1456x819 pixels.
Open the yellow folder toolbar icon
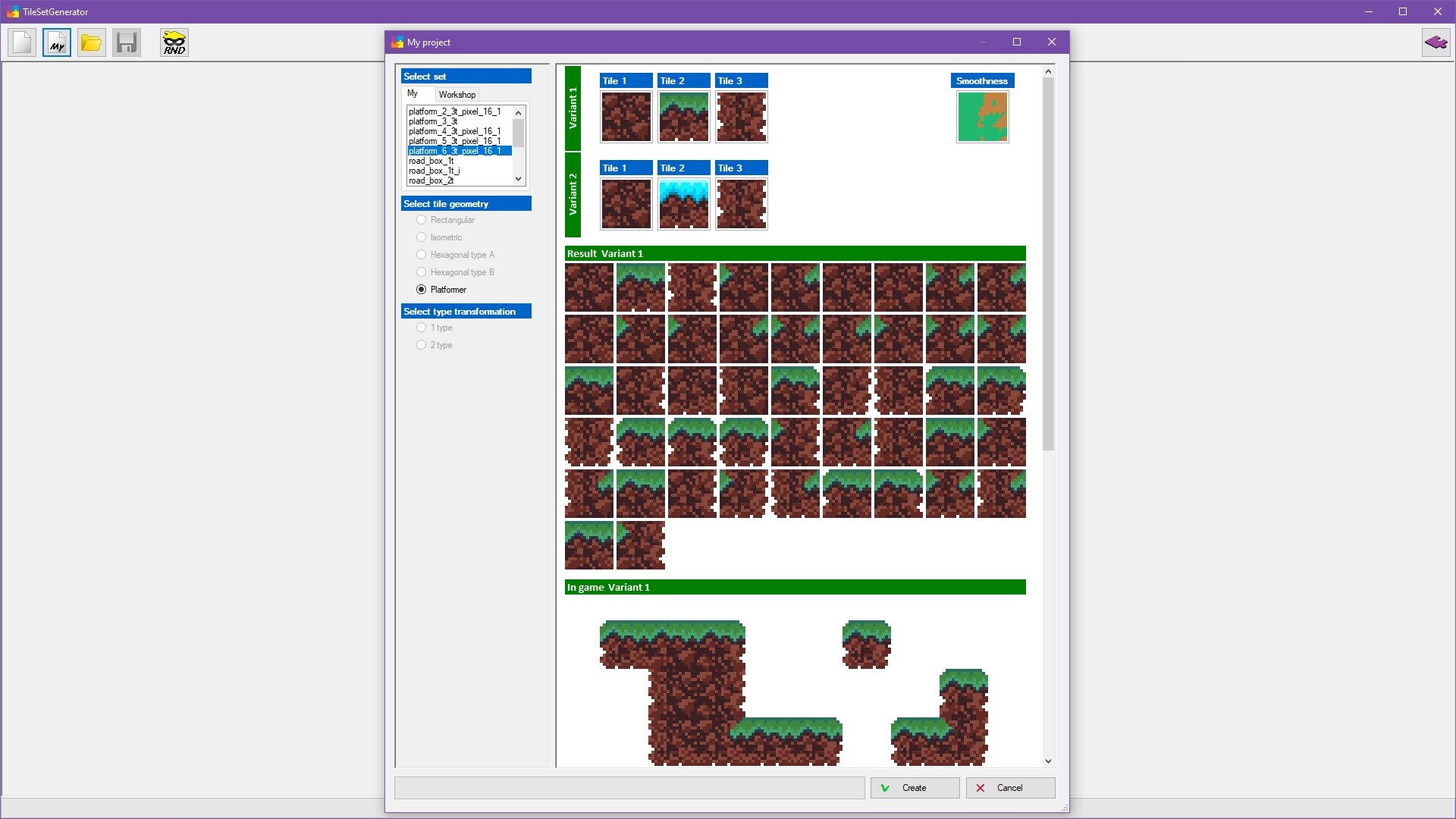tap(91, 42)
